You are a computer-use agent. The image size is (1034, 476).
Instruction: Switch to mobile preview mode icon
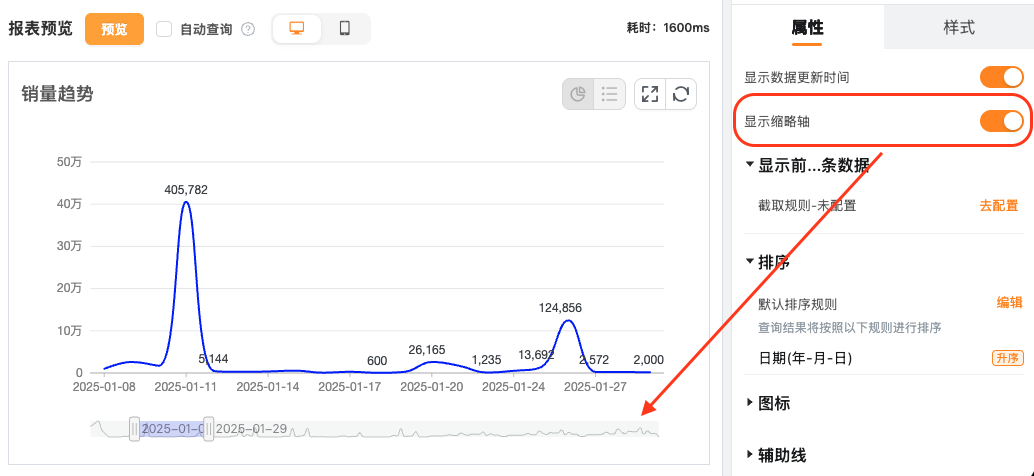[x=345, y=29]
